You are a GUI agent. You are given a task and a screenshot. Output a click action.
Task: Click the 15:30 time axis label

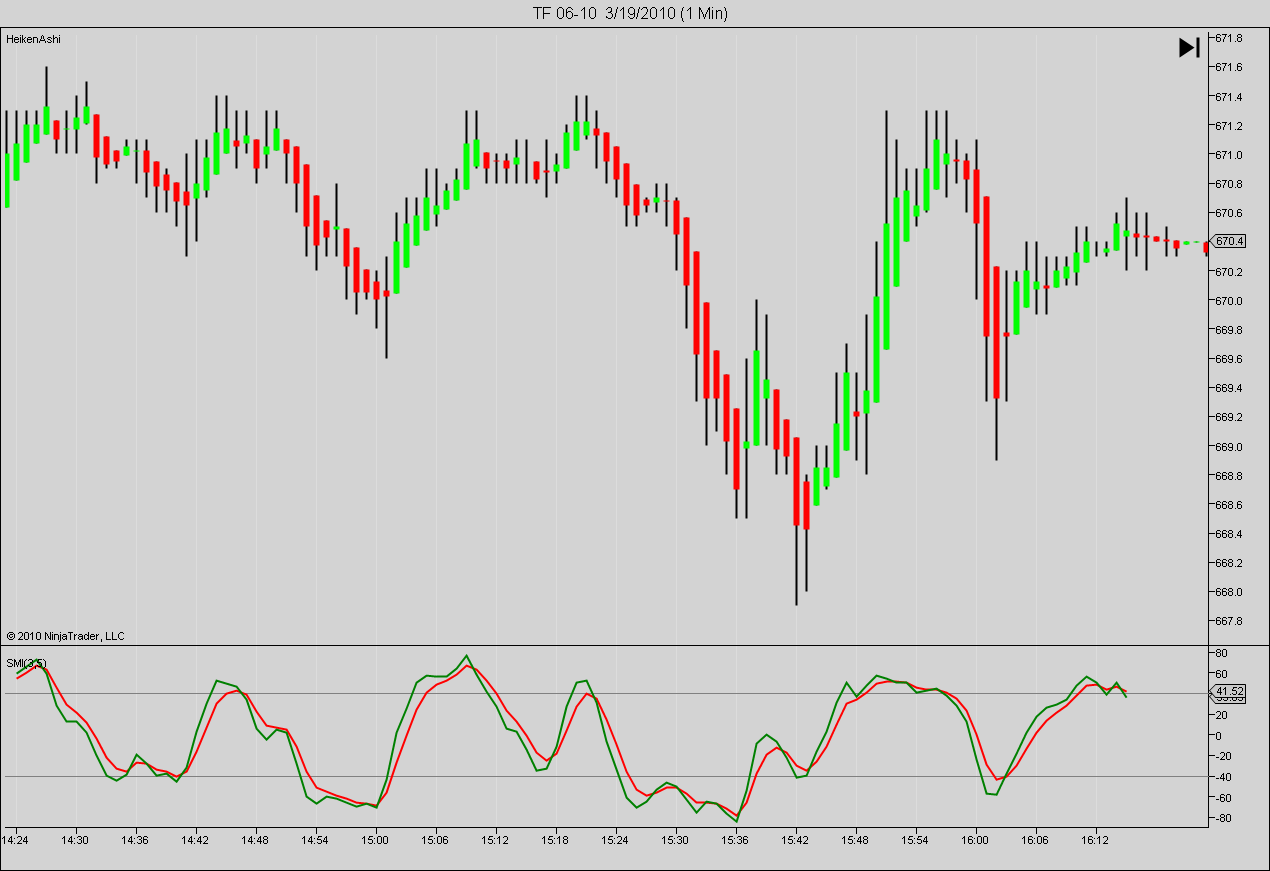click(x=676, y=840)
